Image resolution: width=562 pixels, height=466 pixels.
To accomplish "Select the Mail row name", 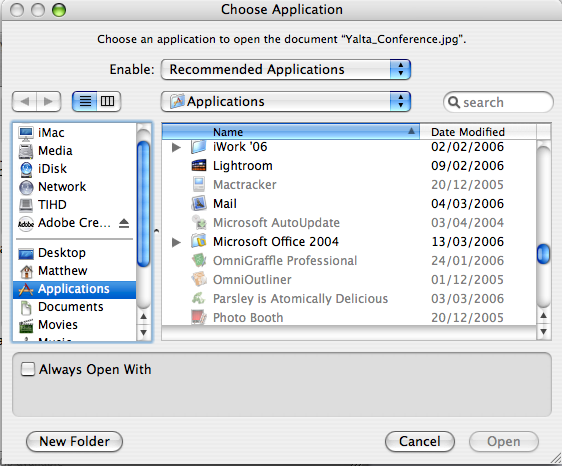I will pos(225,204).
